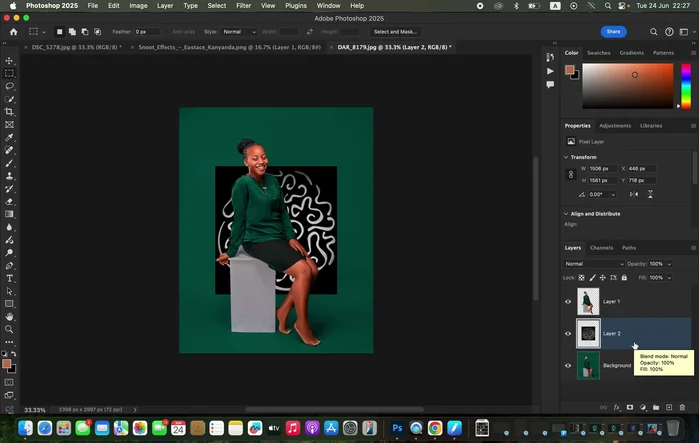This screenshot has width=699, height=443.
Task: Select the Brush tool
Action: coord(10,163)
